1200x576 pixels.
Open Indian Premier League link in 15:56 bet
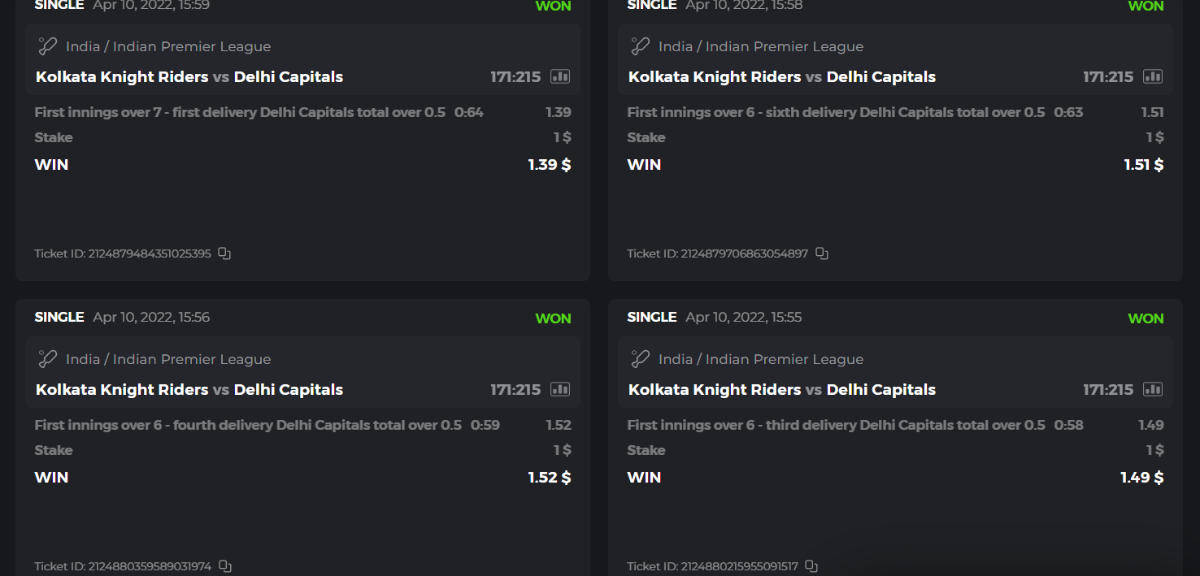[x=192, y=360]
